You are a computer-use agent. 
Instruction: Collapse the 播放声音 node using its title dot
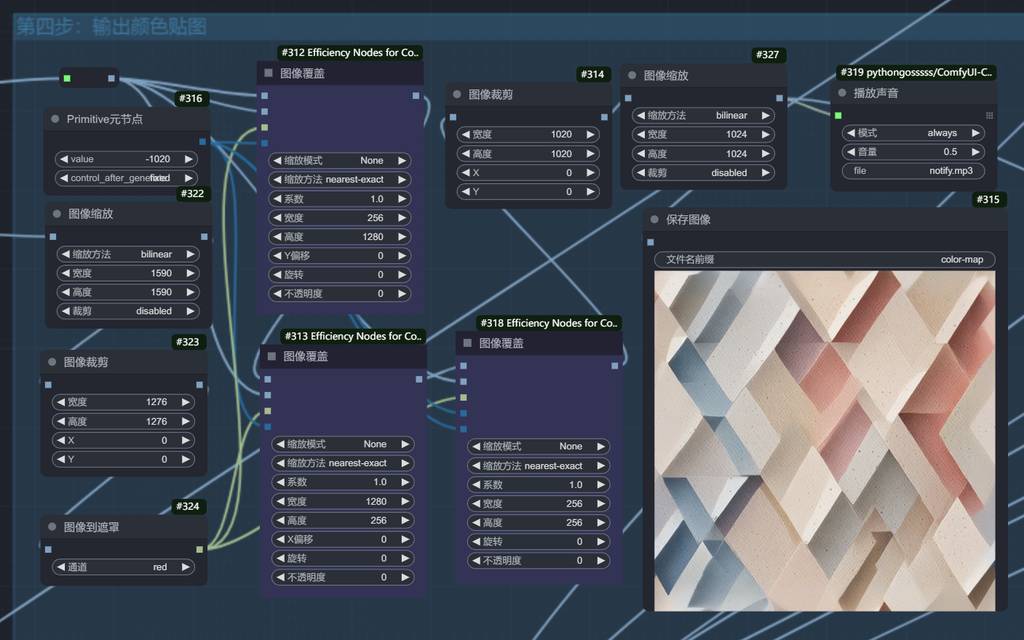tap(842, 93)
